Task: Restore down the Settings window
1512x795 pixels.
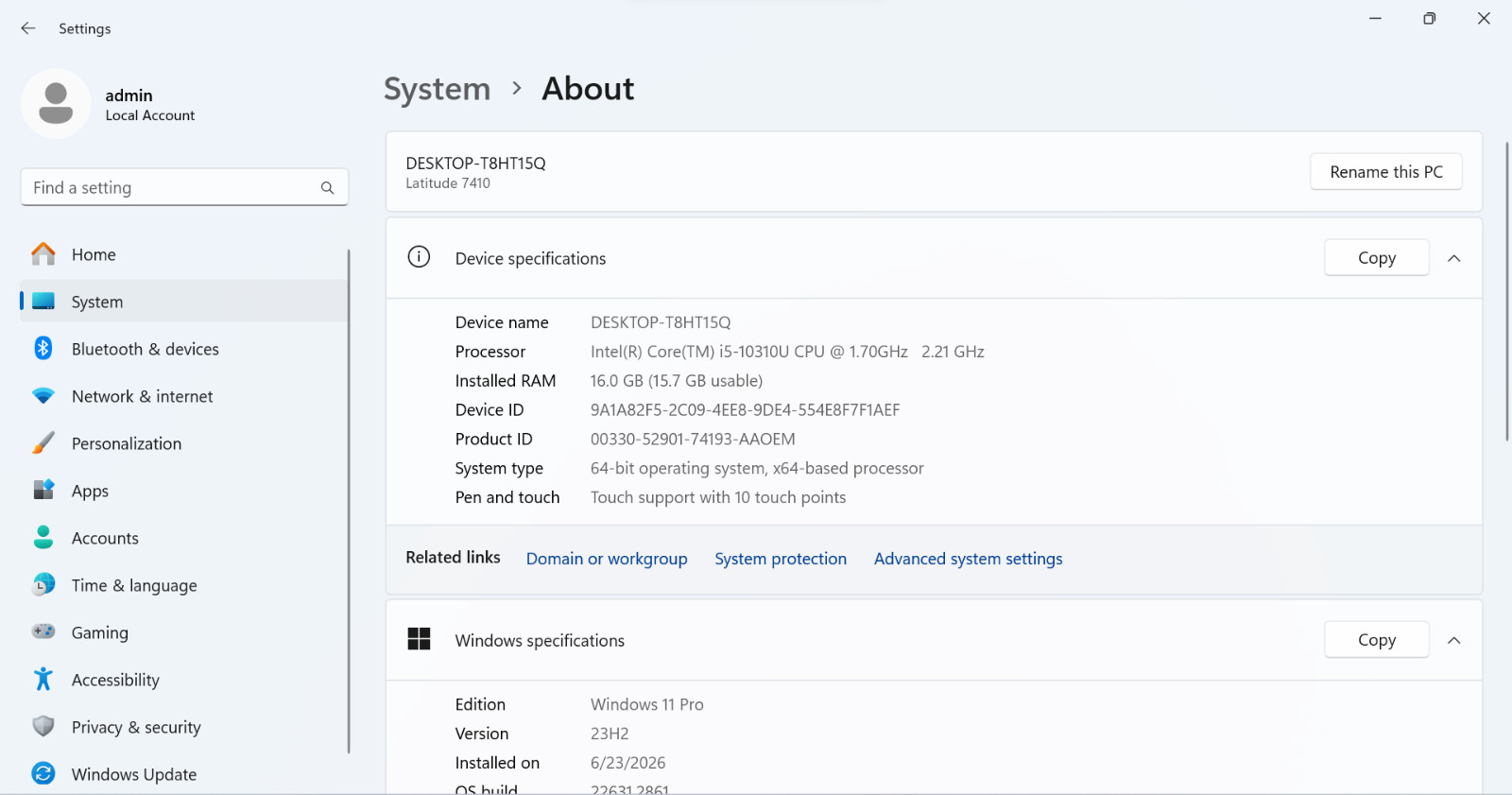Action: tap(1429, 19)
